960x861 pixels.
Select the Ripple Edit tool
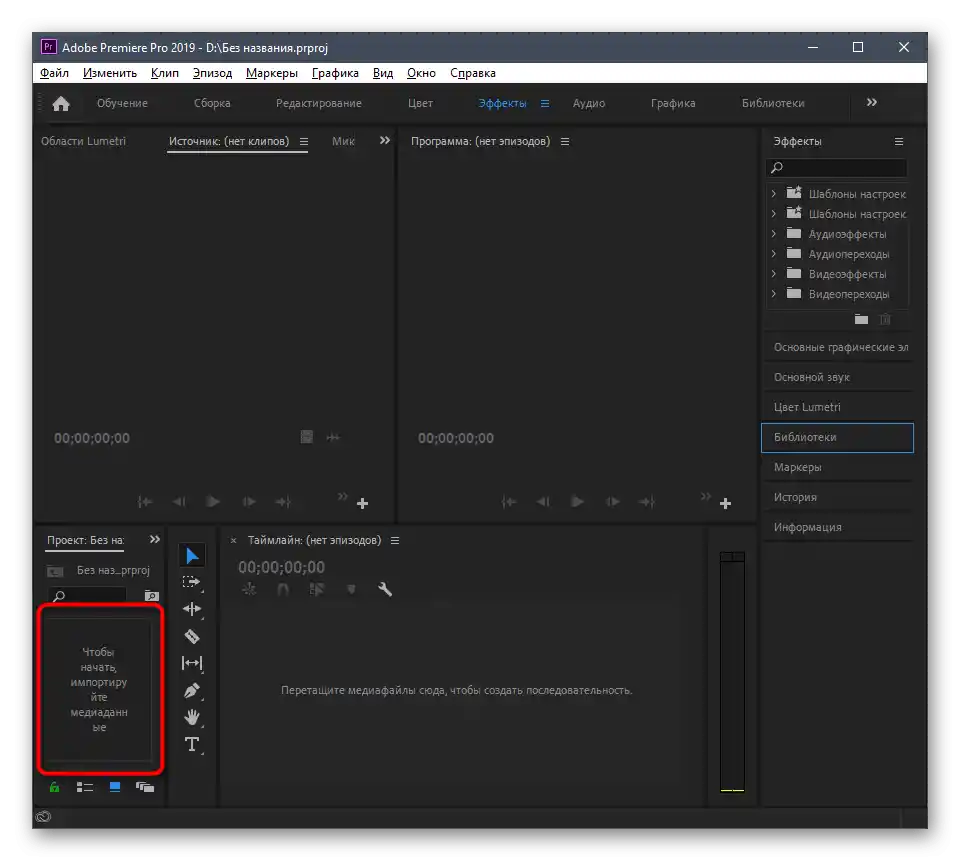point(191,609)
